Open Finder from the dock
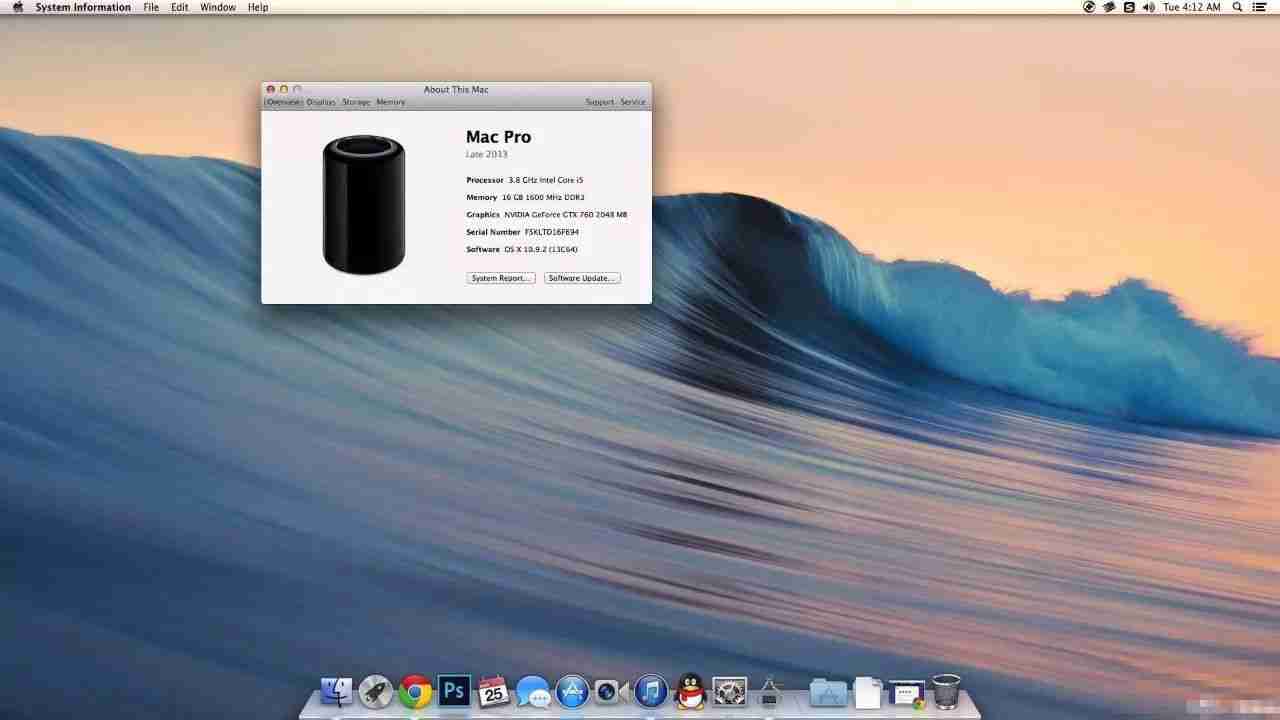 click(337, 691)
